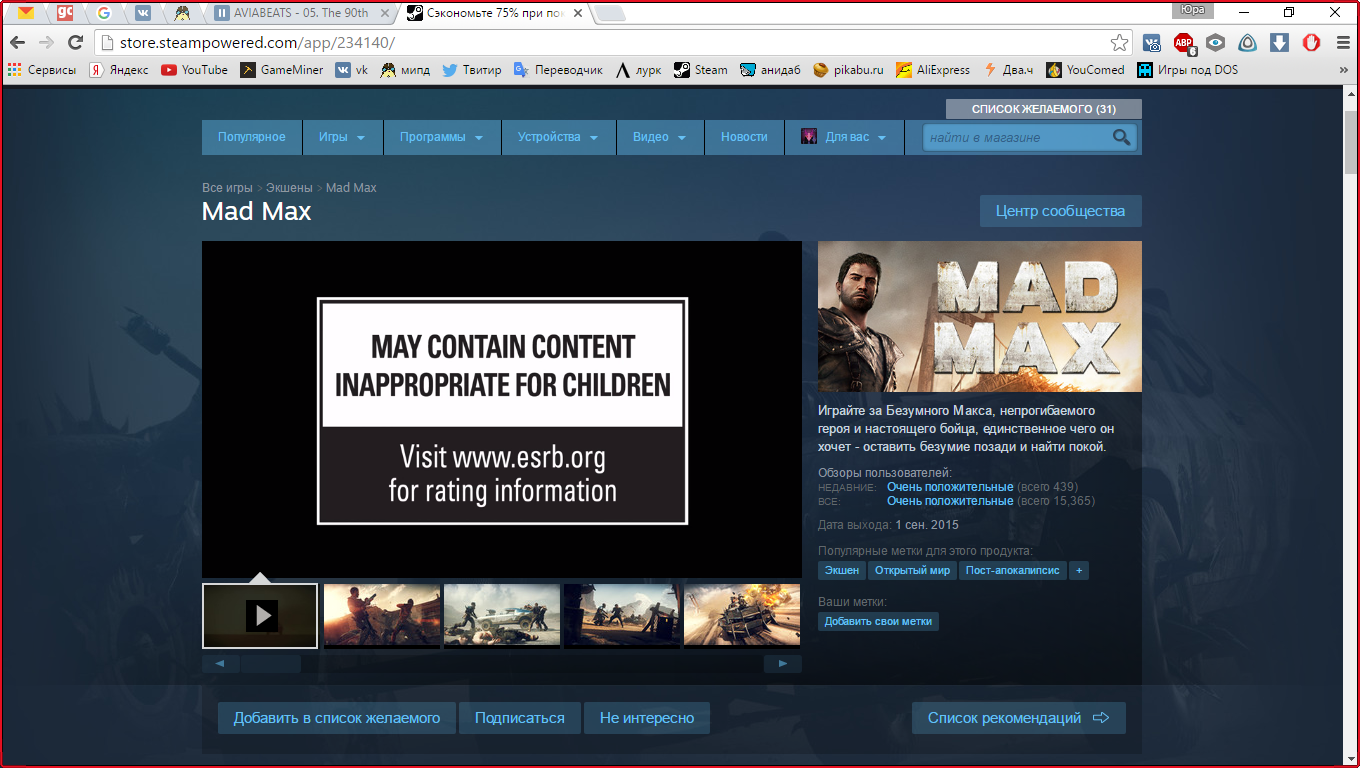Click the blue triangle extension icon

1248,42
